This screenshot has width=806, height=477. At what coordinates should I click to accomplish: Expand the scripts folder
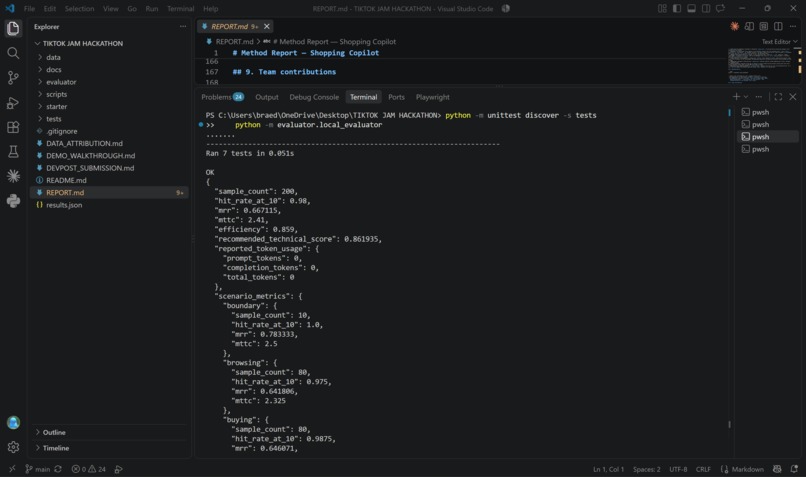click(x=109, y=94)
